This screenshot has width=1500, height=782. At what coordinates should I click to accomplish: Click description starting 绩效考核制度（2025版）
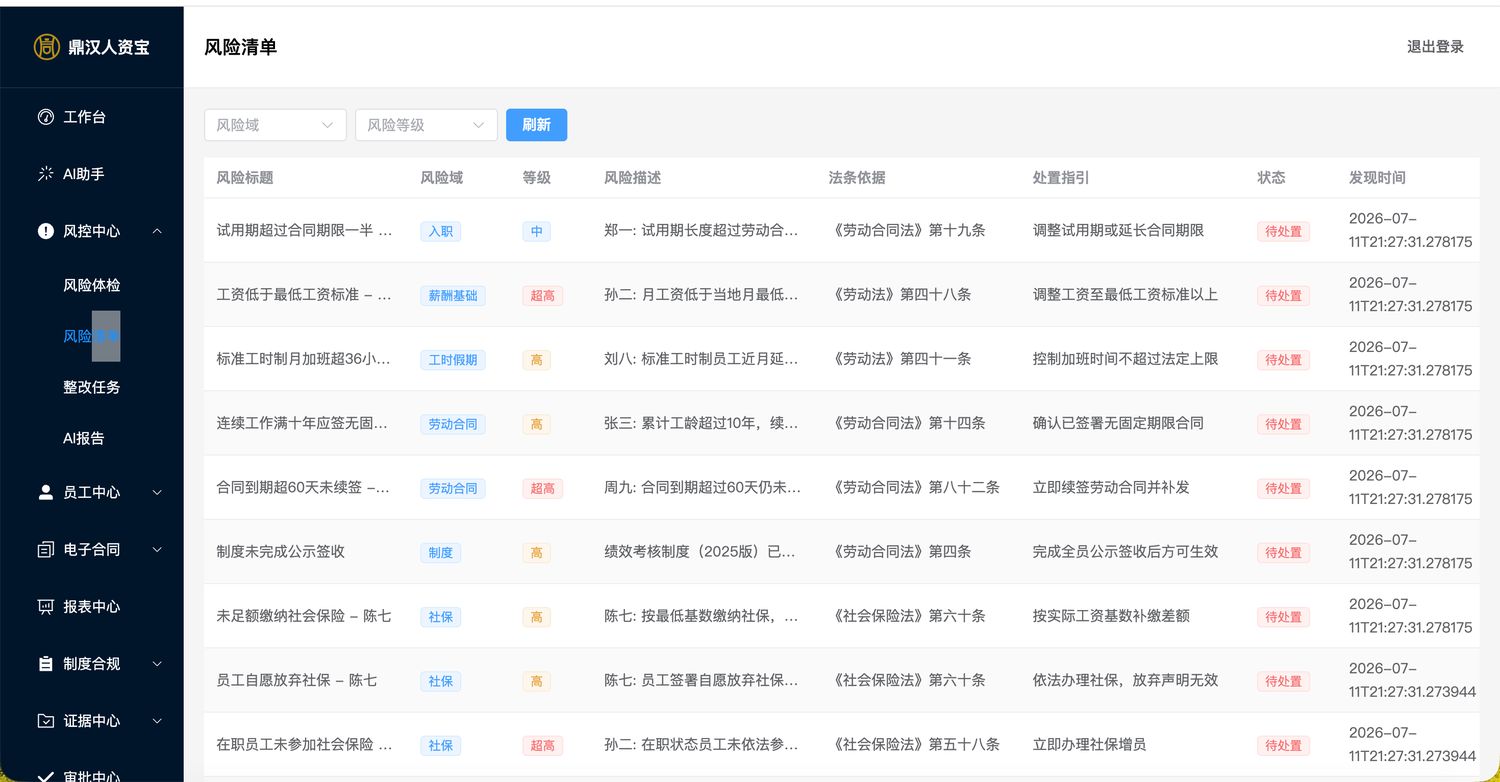[x=700, y=551]
